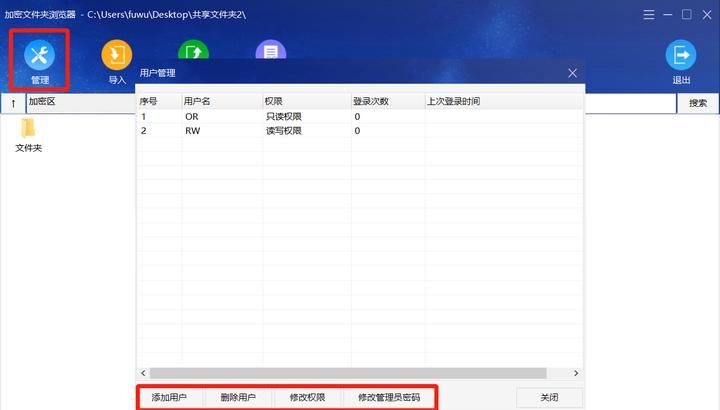Click the sequence number 2 cell
This screenshot has height=410, width=720.
pyautogui.click(x=144, y=131)
